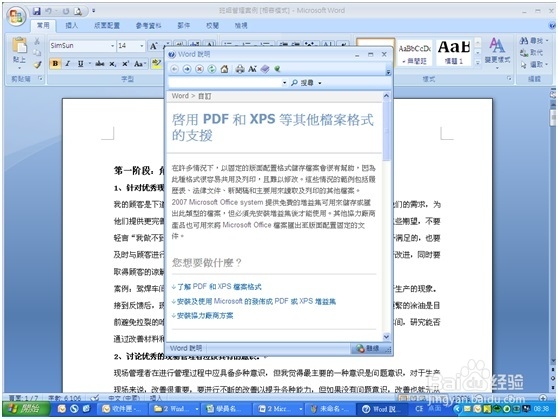Go back in Word Help window
The width and height of the screenshot is (558, 419).
[x=174, y=69]
